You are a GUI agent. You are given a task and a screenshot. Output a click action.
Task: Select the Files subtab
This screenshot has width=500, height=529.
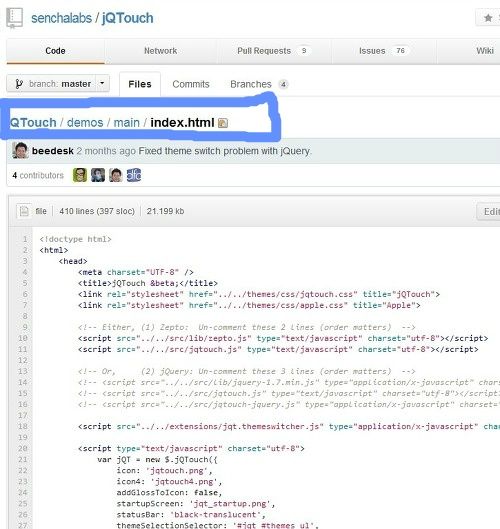140,84
